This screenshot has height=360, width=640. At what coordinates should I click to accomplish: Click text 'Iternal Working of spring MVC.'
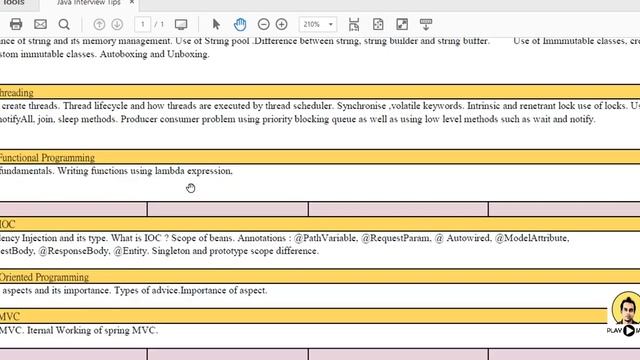click(92, 330)
